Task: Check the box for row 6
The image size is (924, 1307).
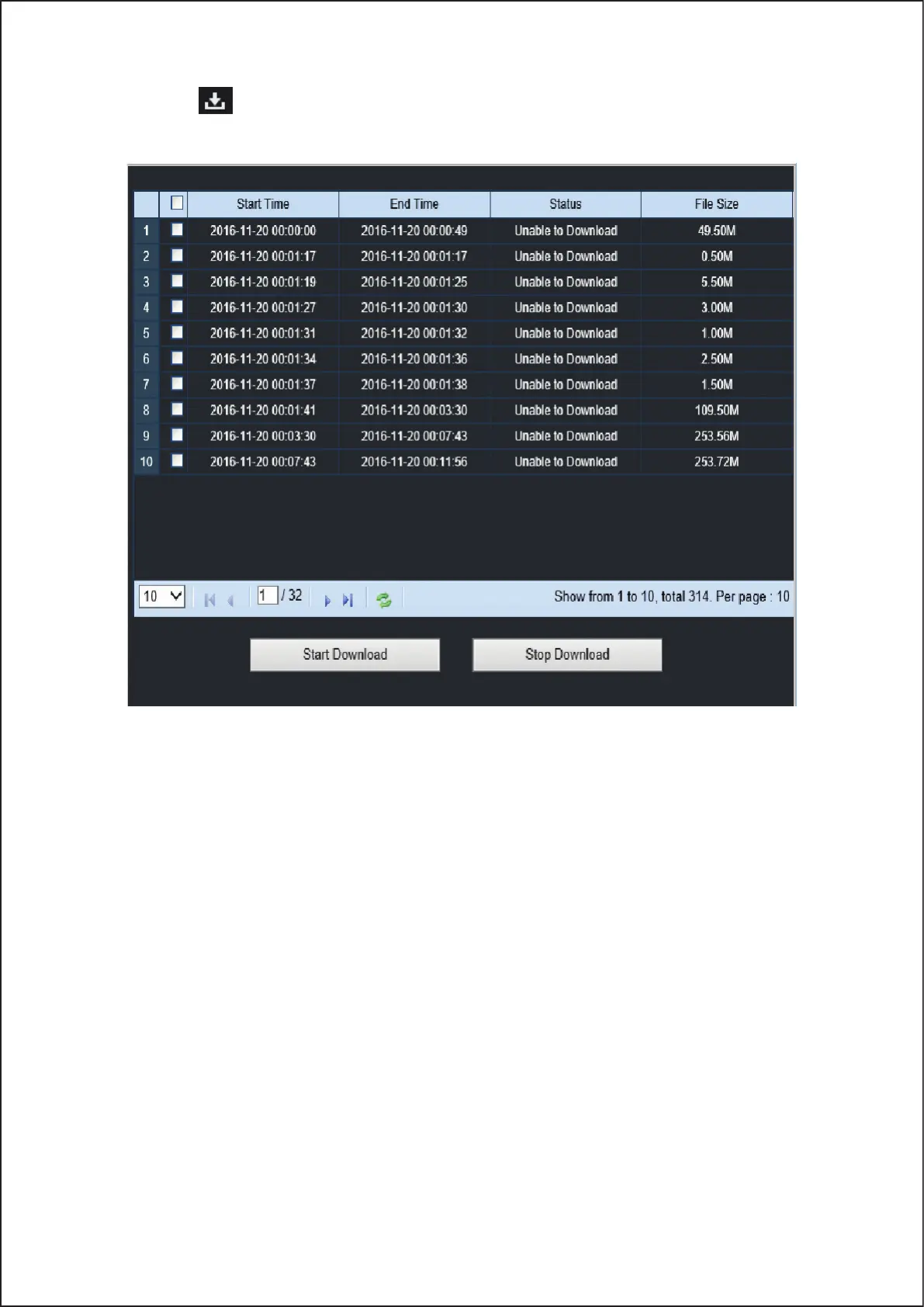Action: pyautogui.click(x=177, y=358)
